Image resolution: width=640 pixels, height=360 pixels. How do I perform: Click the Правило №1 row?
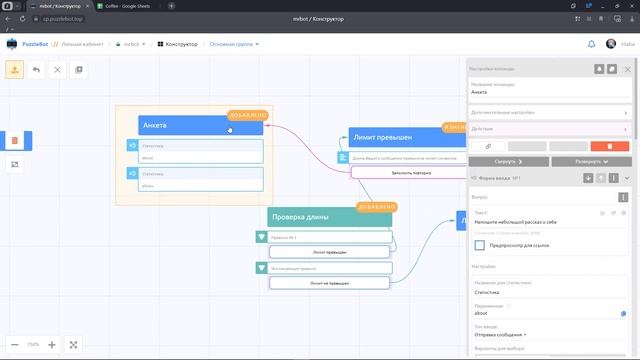click(x=330, y=237)
